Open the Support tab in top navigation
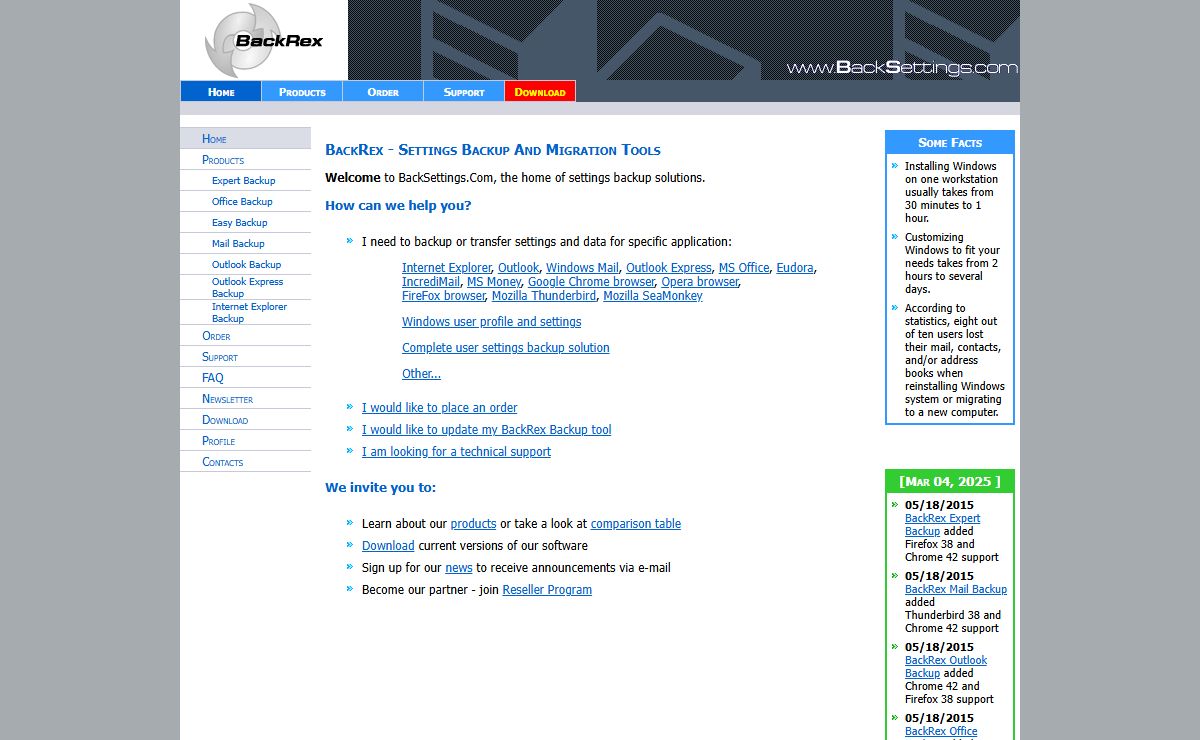 coord(464,91)
